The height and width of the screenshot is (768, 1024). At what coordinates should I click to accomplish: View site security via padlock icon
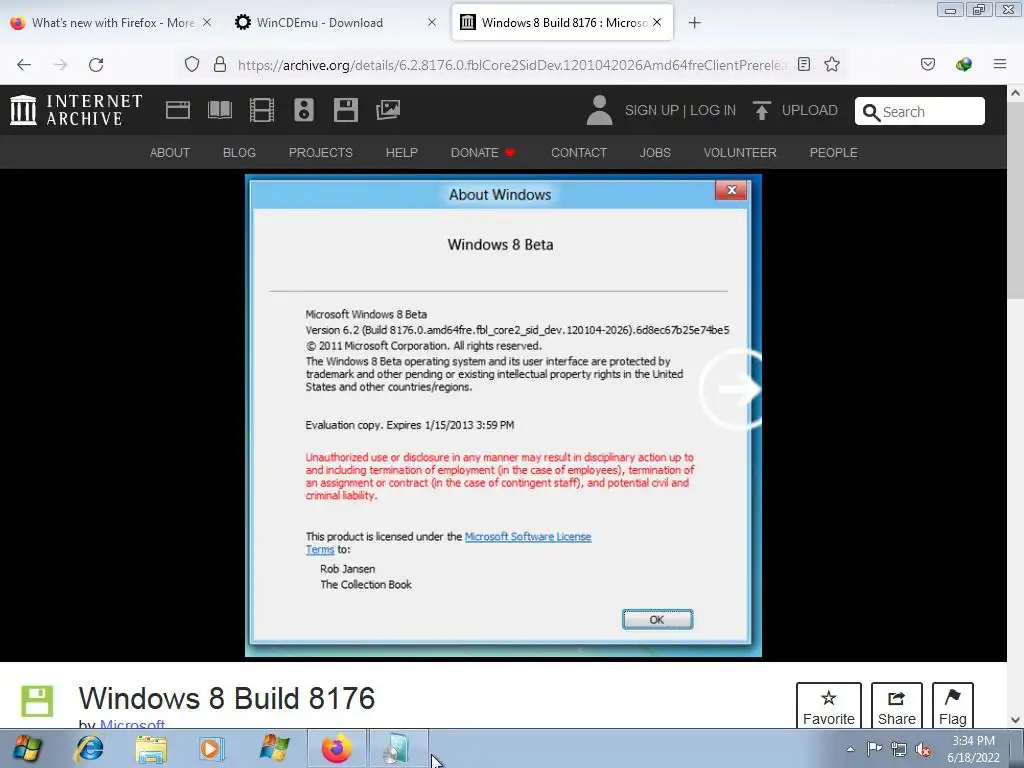(220, 64)
